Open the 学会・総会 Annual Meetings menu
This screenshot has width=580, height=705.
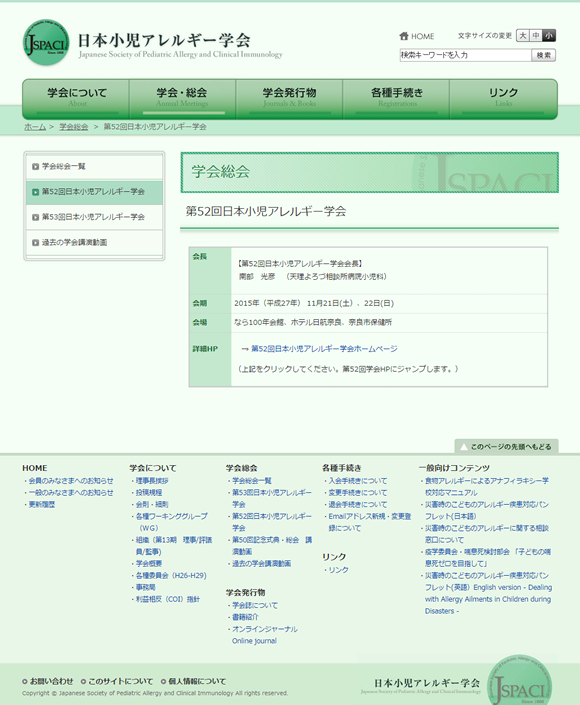pos(182,98)
